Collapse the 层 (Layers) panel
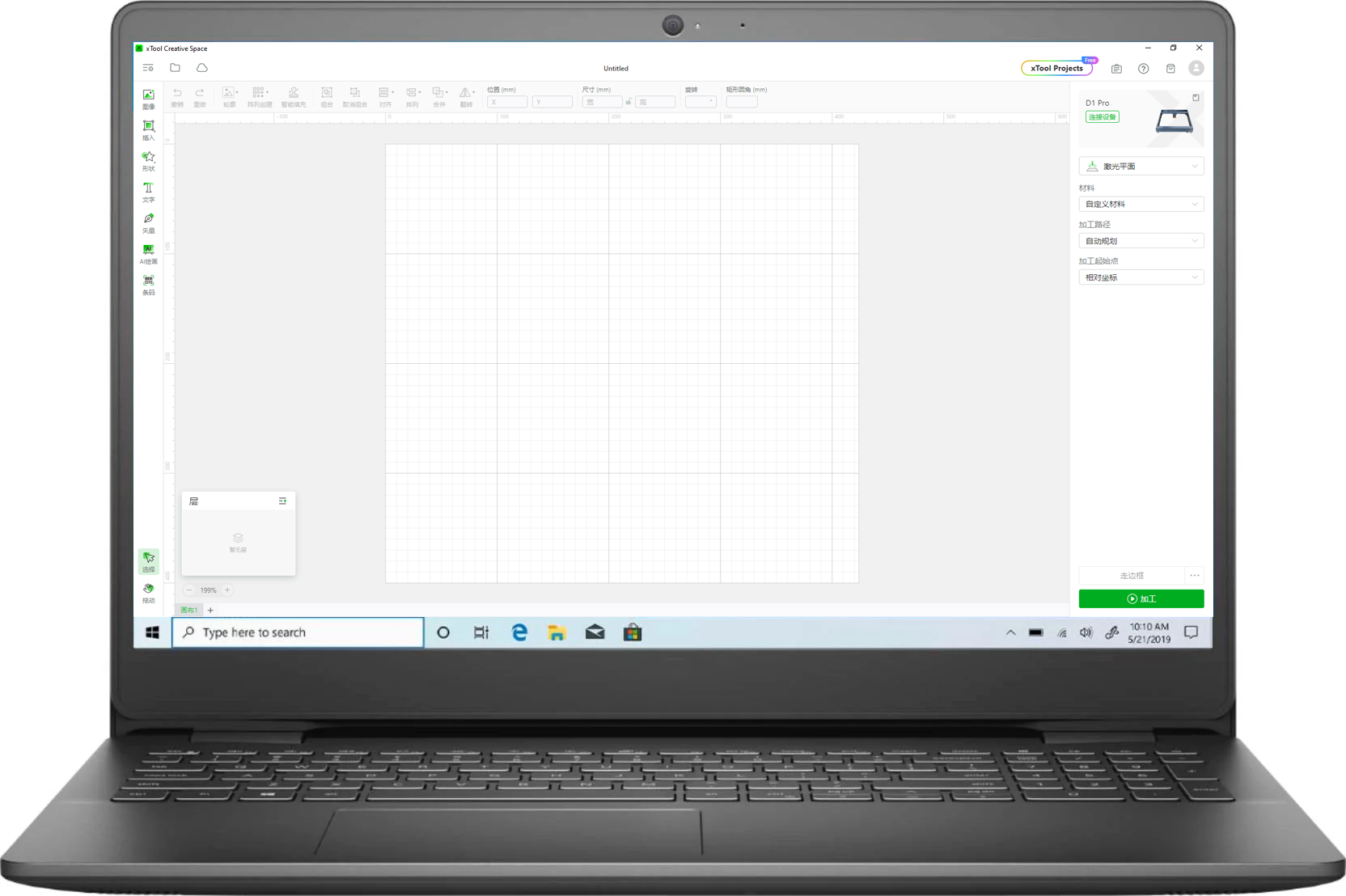 click(x=282, y=501)
